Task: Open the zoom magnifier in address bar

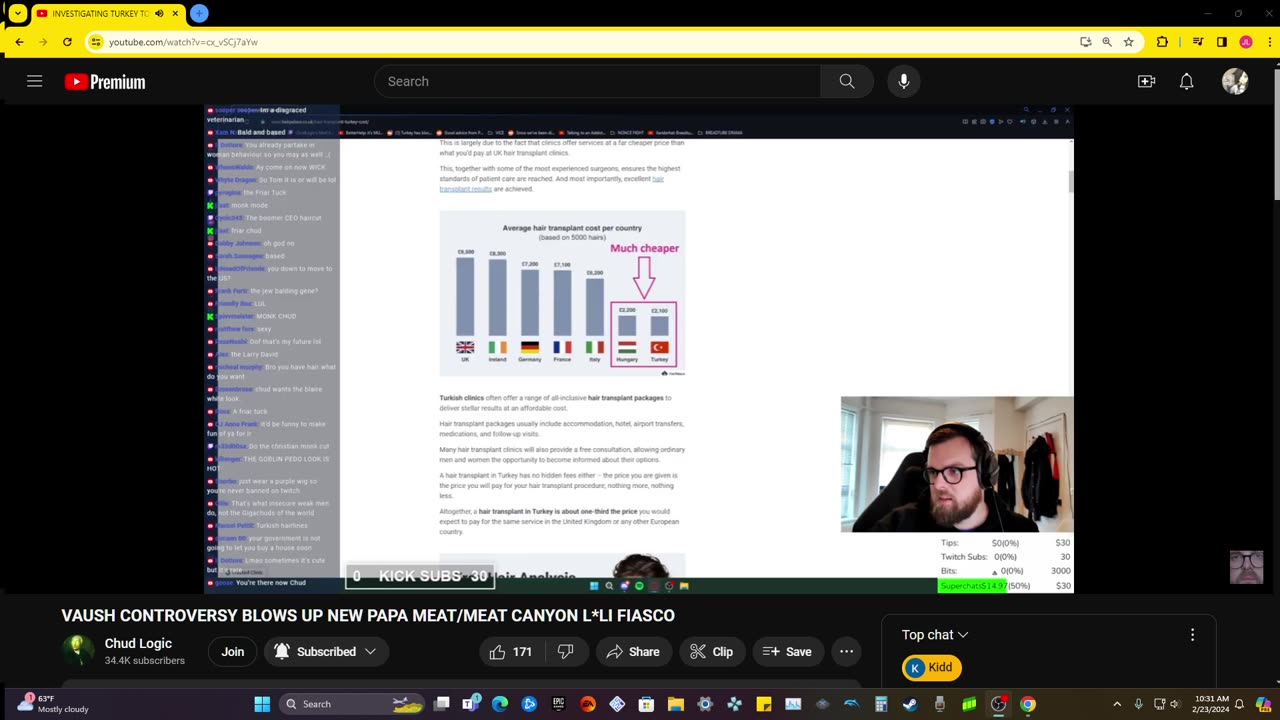Action: [1107, 42]
